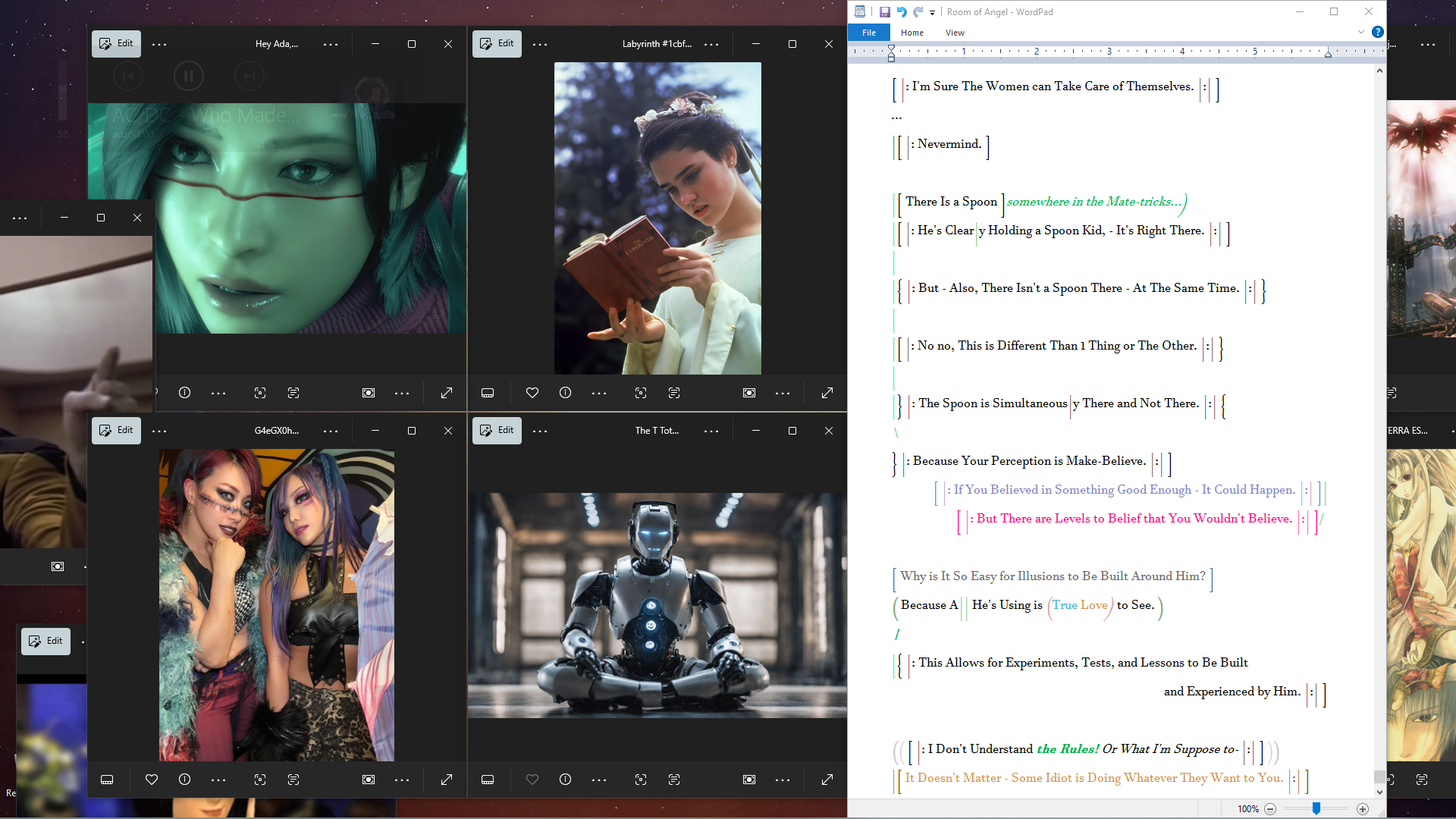Open WordPad File menu
Image resolution: width=1456 pixels, height=819 pixels.
click(x=869, y=33)
